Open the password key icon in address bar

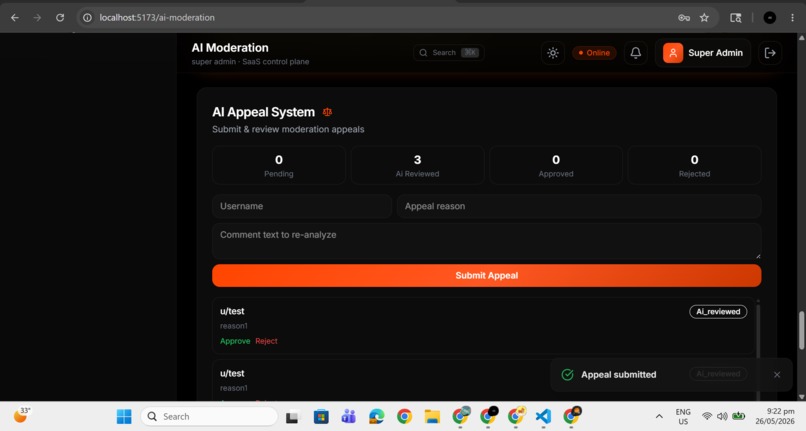pos(684,17)
